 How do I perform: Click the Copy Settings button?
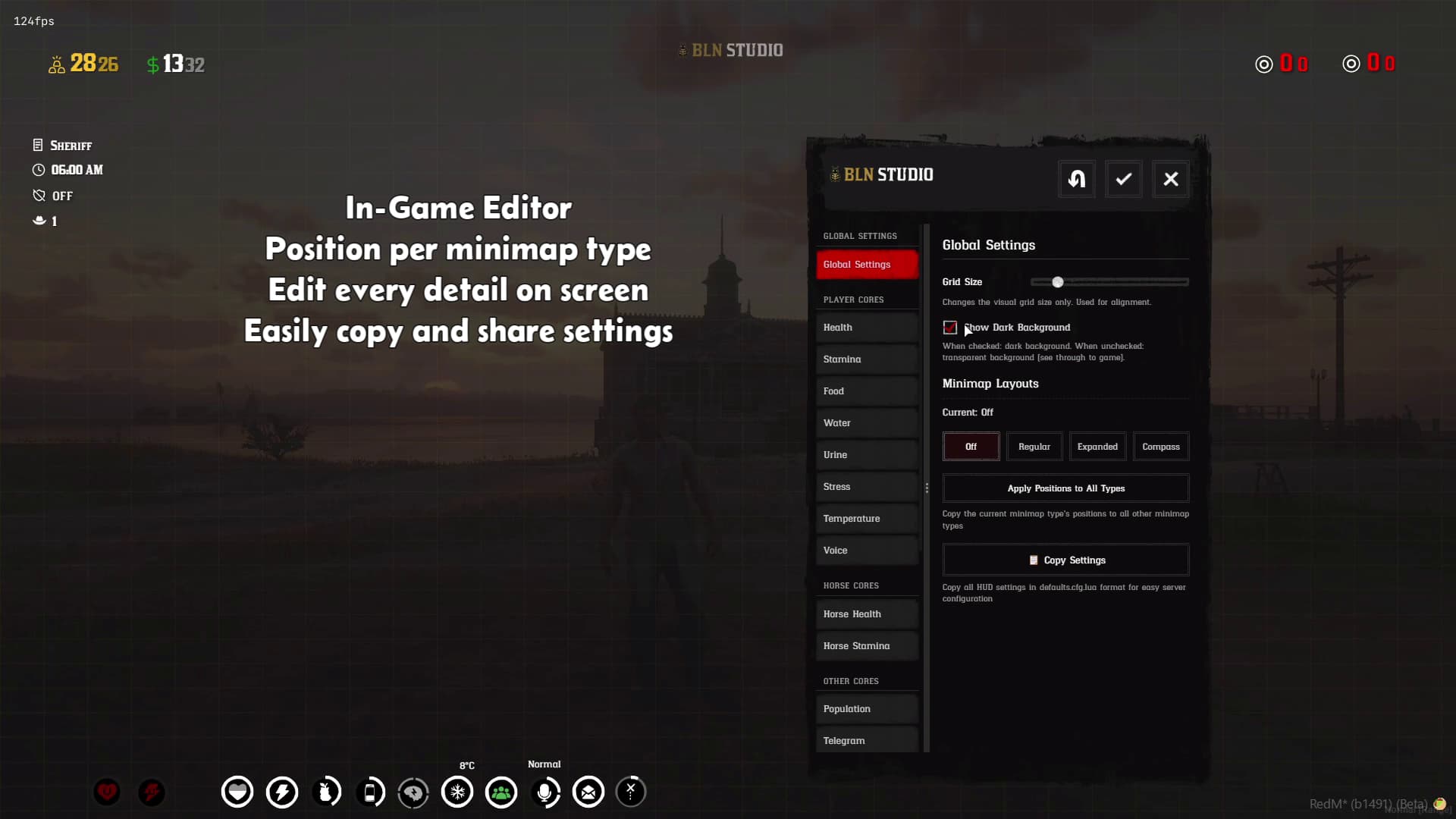[1065, 560]
